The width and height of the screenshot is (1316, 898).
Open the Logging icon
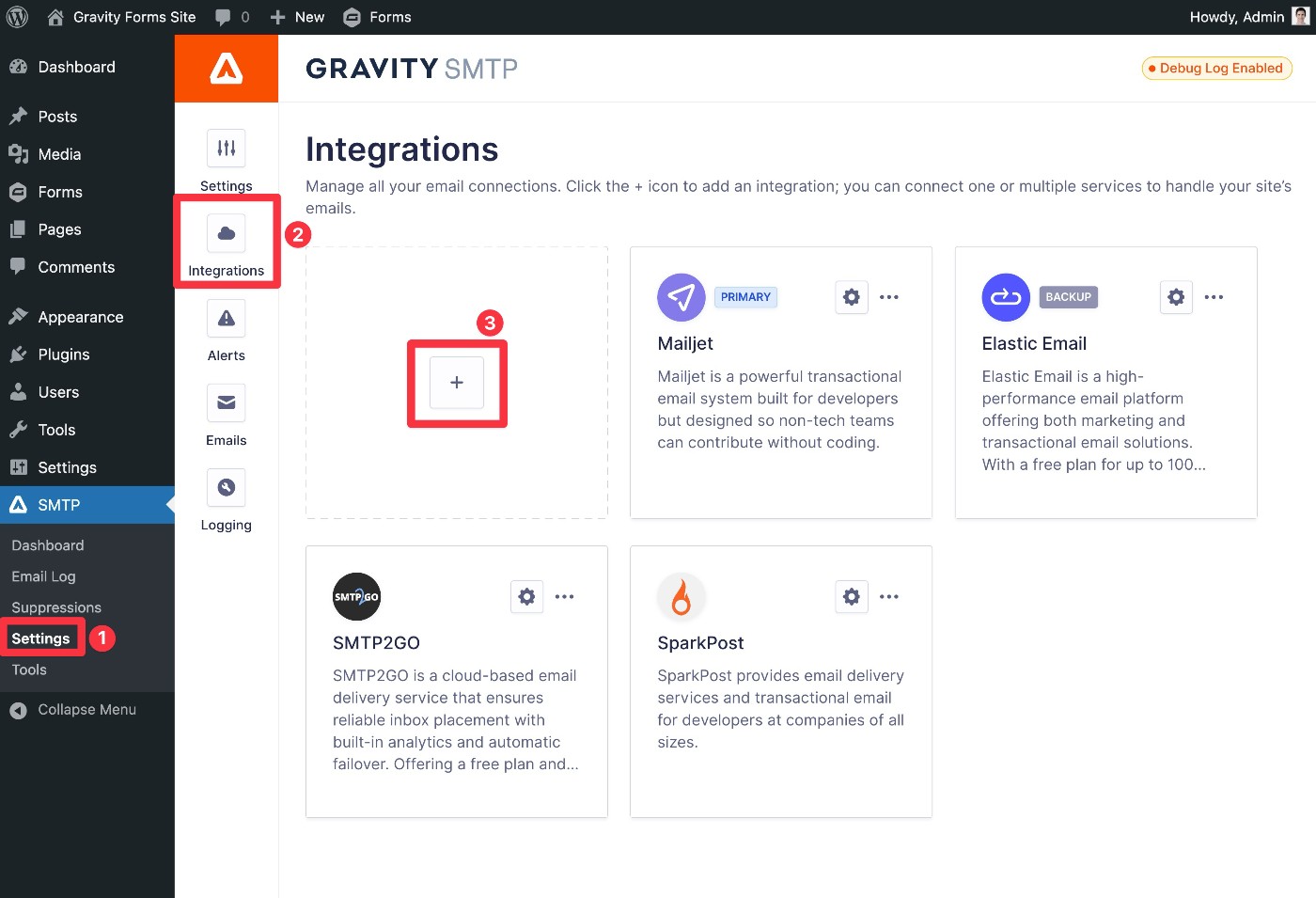click(x=227, y=487)
